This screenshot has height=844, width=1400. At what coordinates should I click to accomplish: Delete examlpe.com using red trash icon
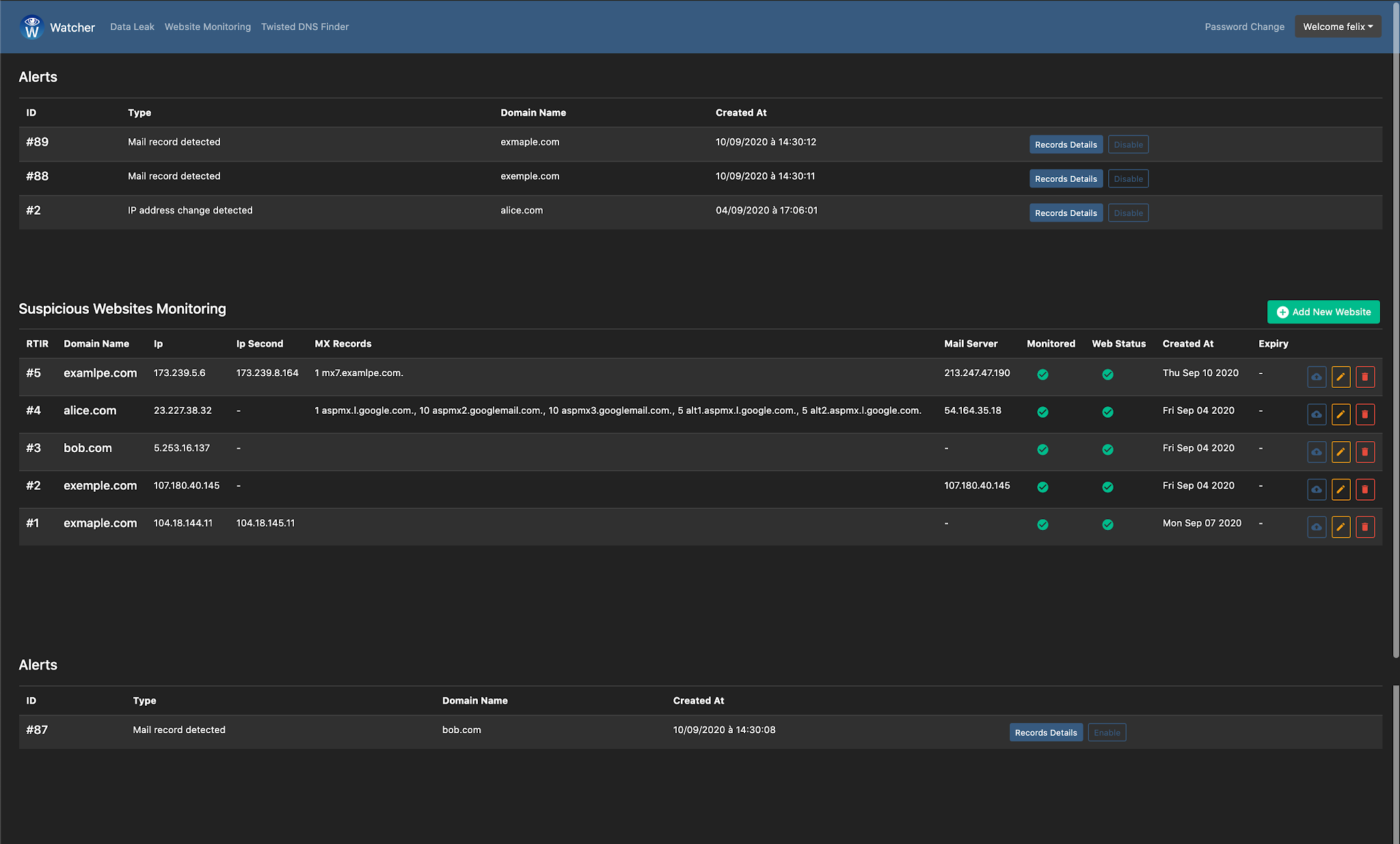pyautogui.click(x=1364, y=377)
